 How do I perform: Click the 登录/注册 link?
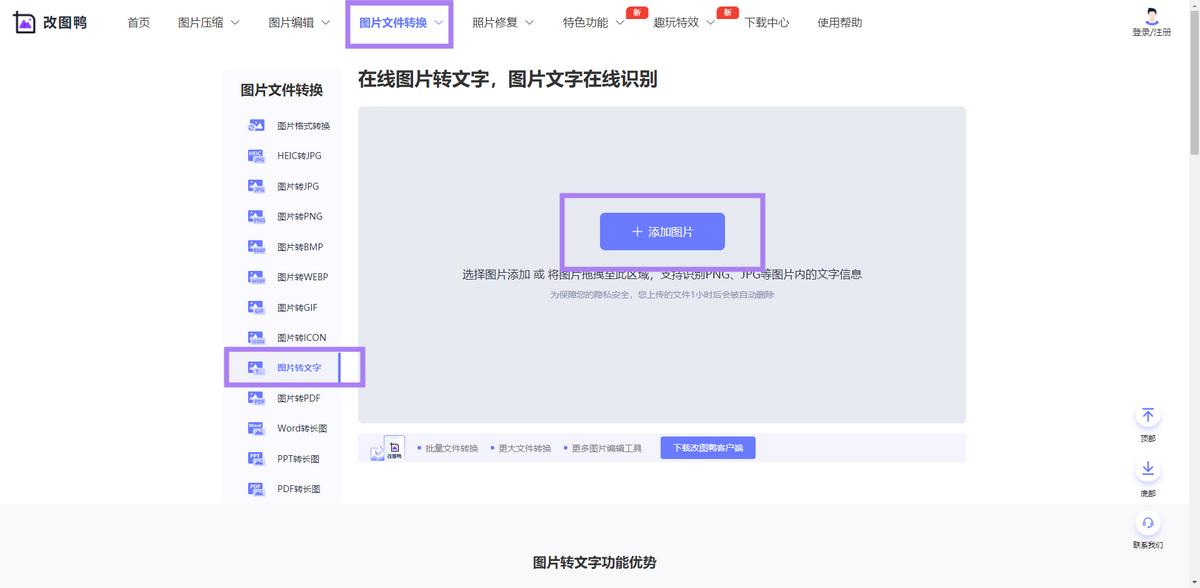pyautogui.click(x=1150, y=29)
